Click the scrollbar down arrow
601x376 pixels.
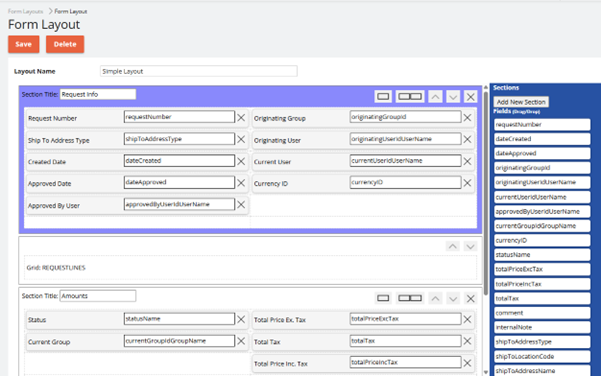(x=486, y=372)
